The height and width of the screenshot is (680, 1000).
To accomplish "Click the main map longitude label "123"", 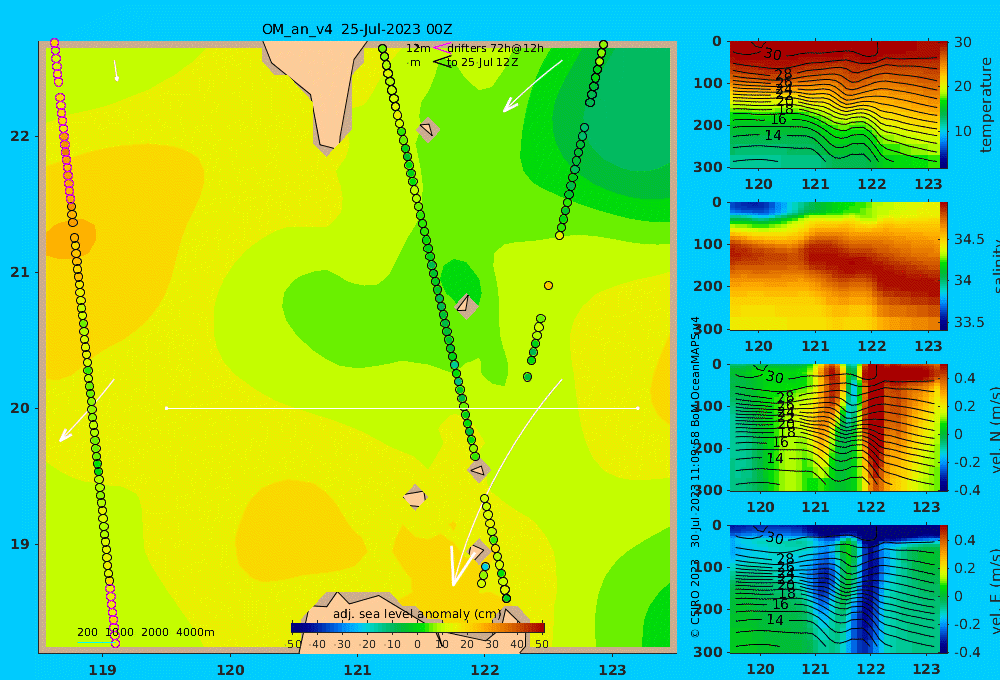I will point(612,670).
